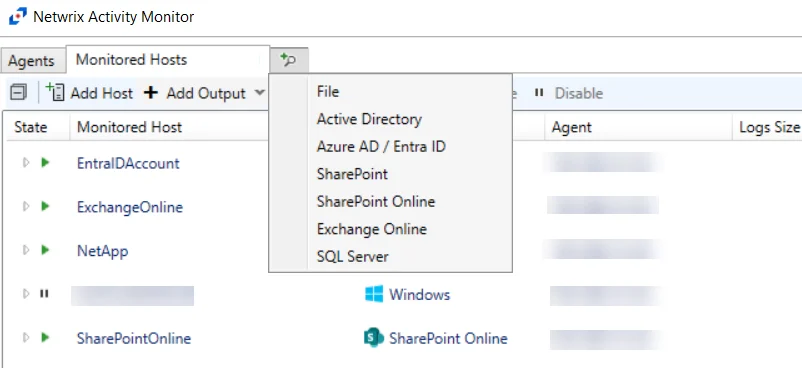Open the Add Output dropdown arrow

259,93
